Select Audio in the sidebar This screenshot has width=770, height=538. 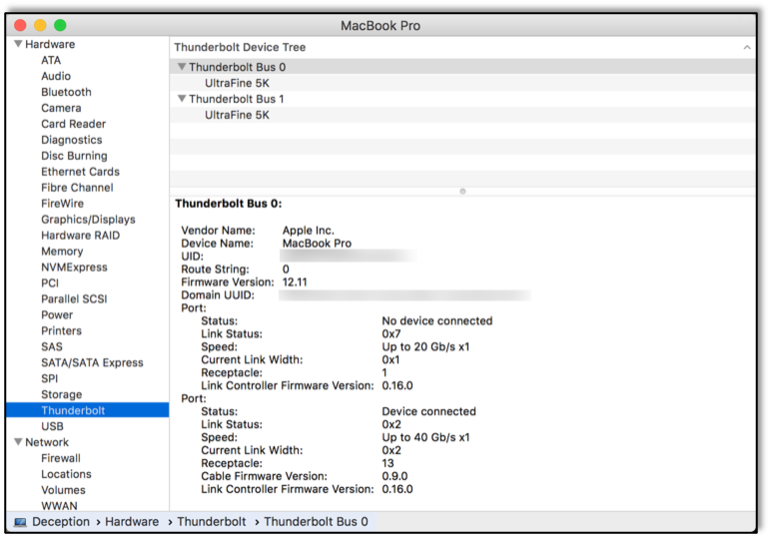(x=56, y=76)
